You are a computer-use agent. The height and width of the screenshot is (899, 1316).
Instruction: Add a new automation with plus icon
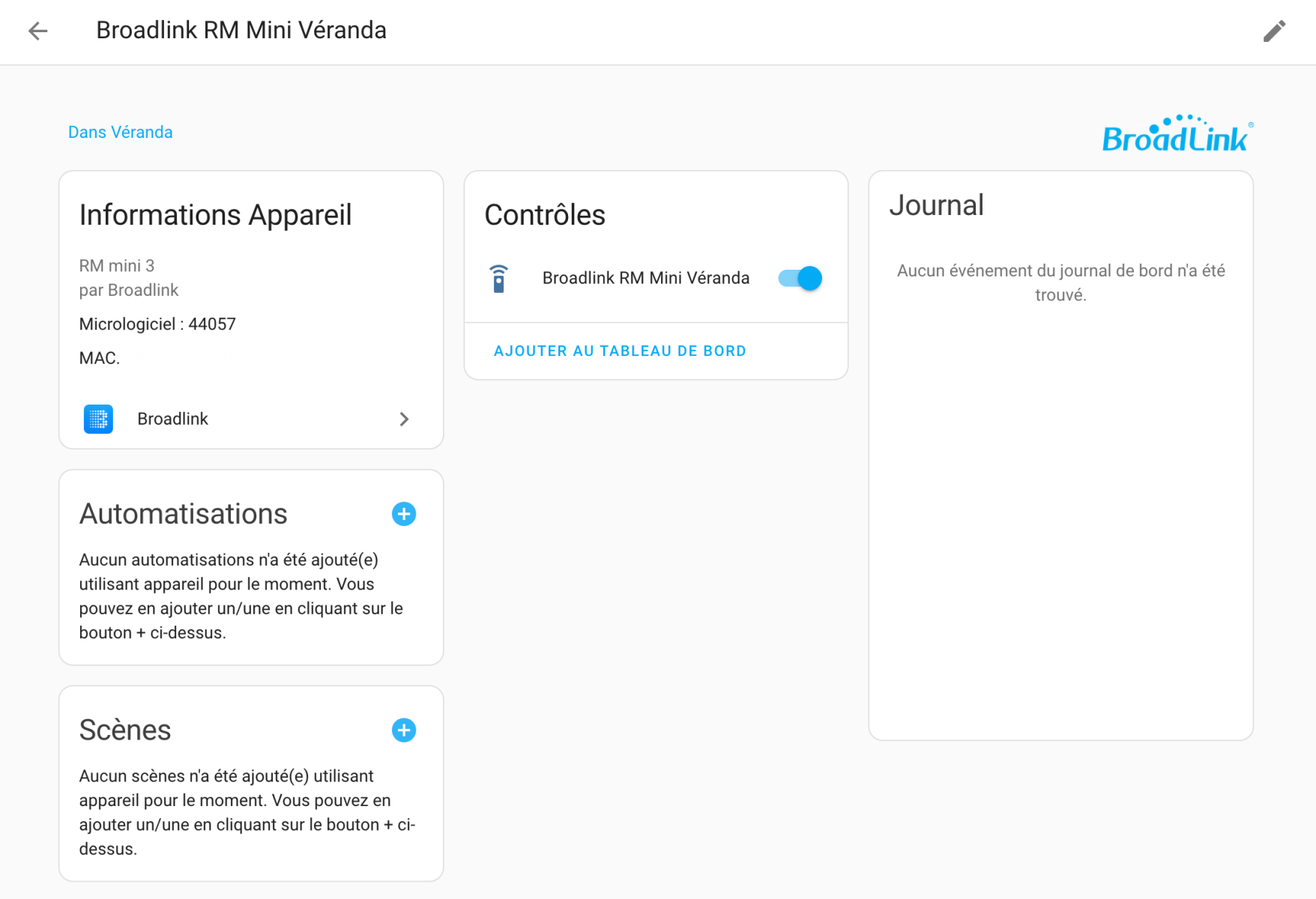[404, 514]
